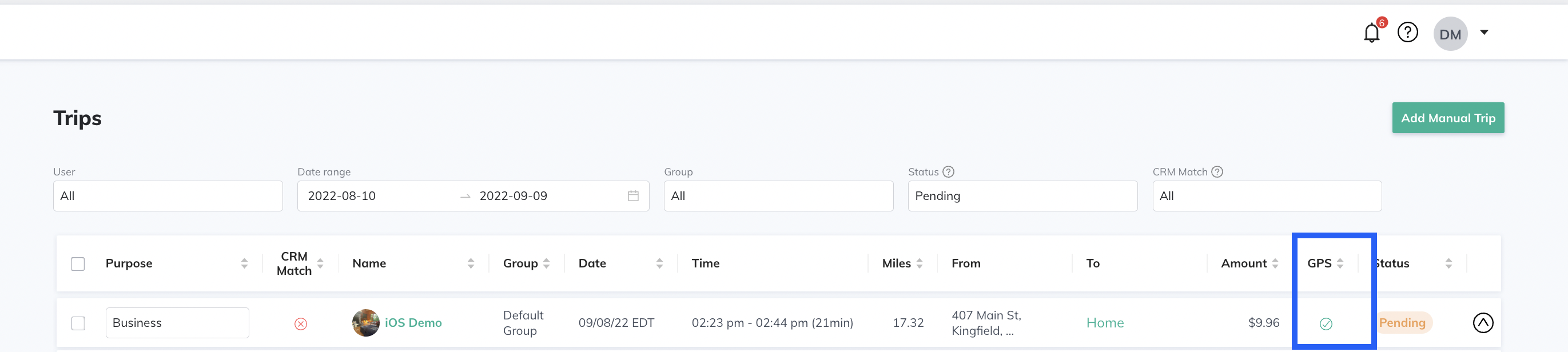Click the green GPS verified checkmark

pyautogui.click(x=1326, y=324)
